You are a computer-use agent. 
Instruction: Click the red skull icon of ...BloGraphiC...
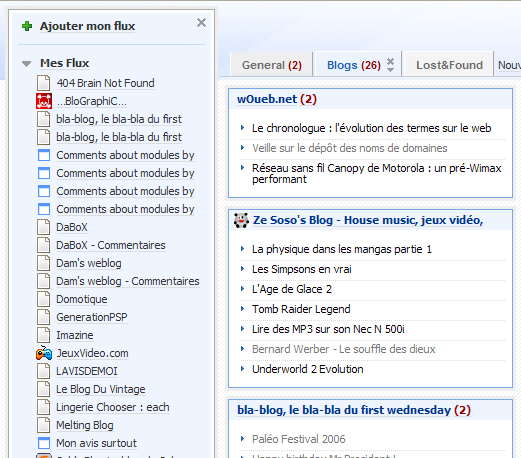click(x=44, y=101)
